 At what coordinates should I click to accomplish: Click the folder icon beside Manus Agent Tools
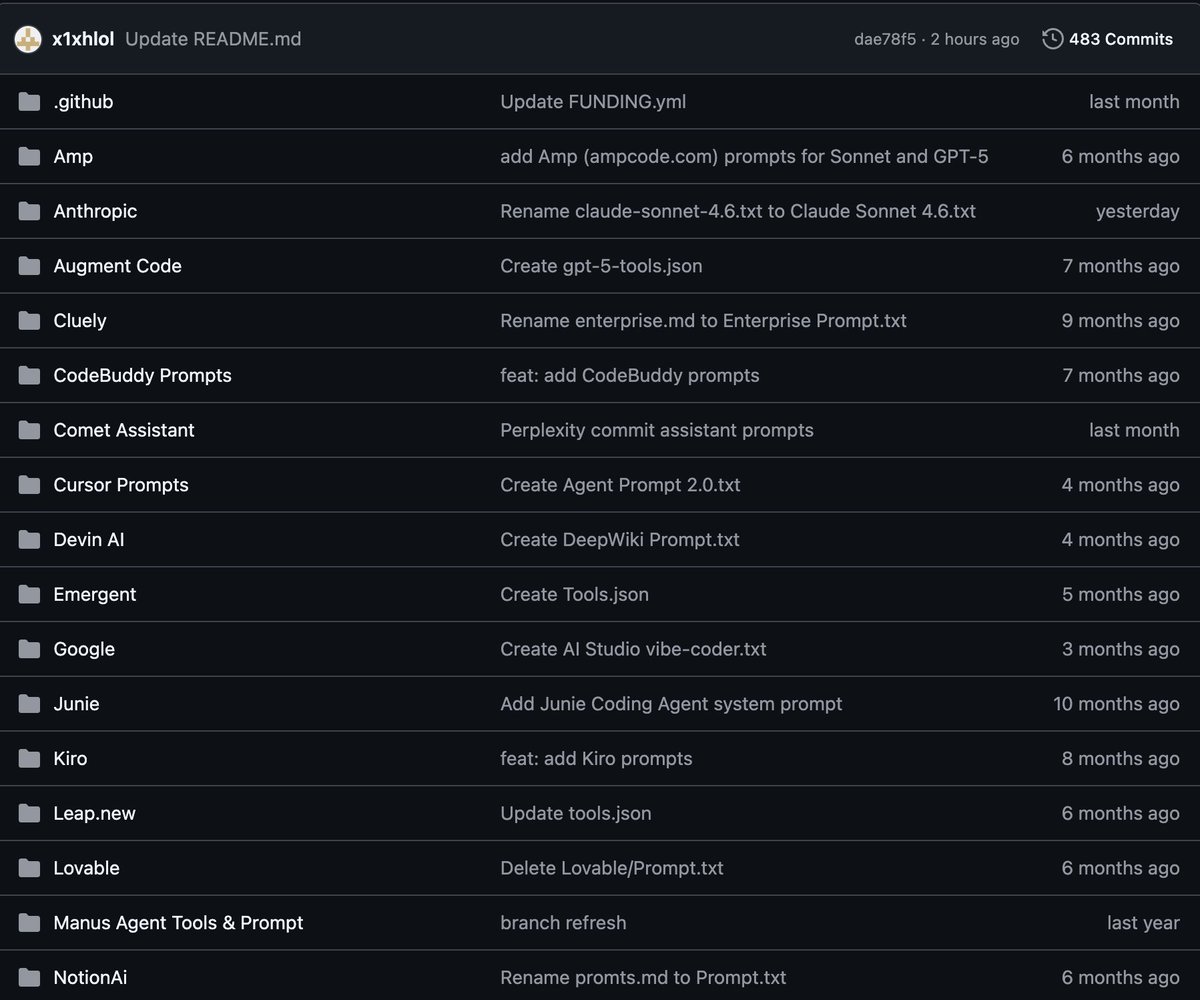(29, 923)
